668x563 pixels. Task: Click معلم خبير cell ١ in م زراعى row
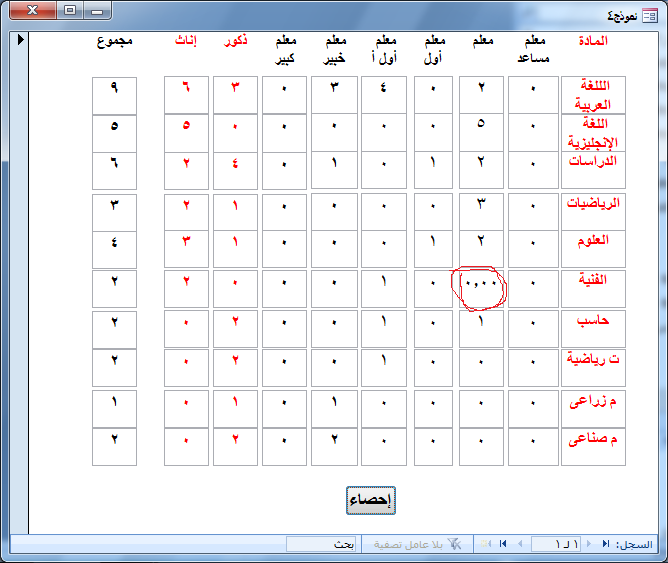coord(334,409)
